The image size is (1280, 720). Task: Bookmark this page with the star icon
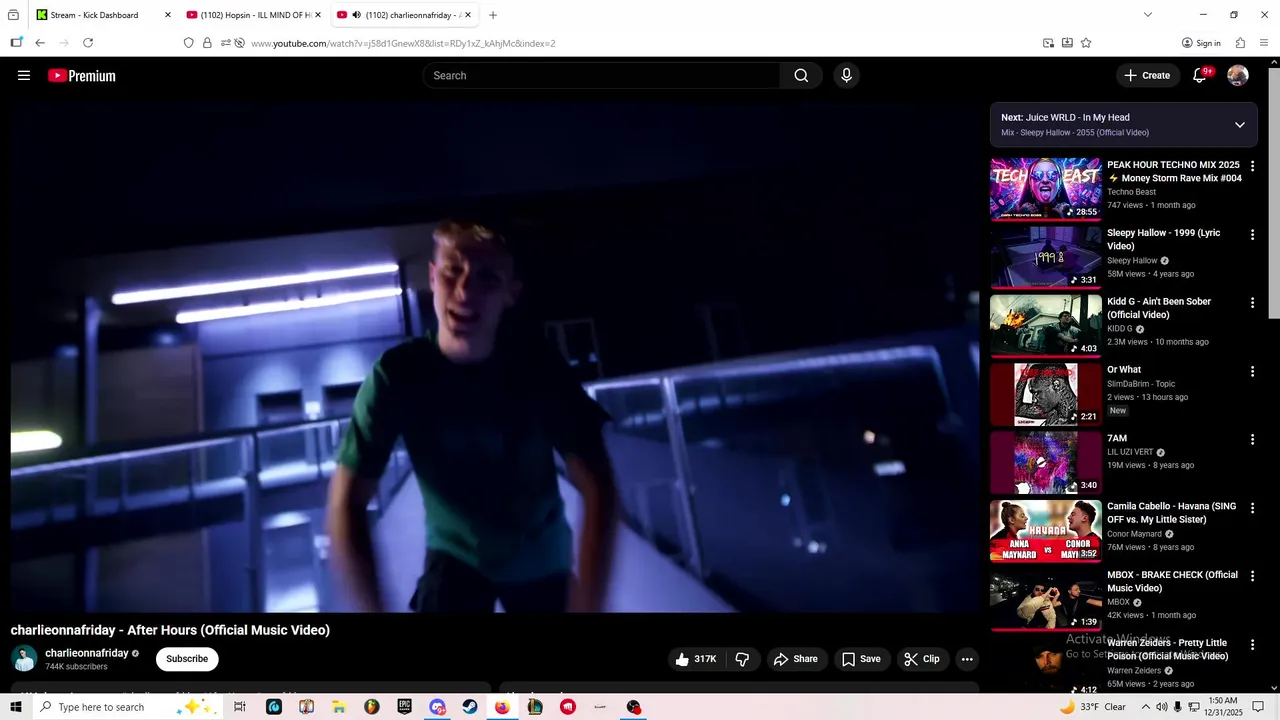[1086, 43]
